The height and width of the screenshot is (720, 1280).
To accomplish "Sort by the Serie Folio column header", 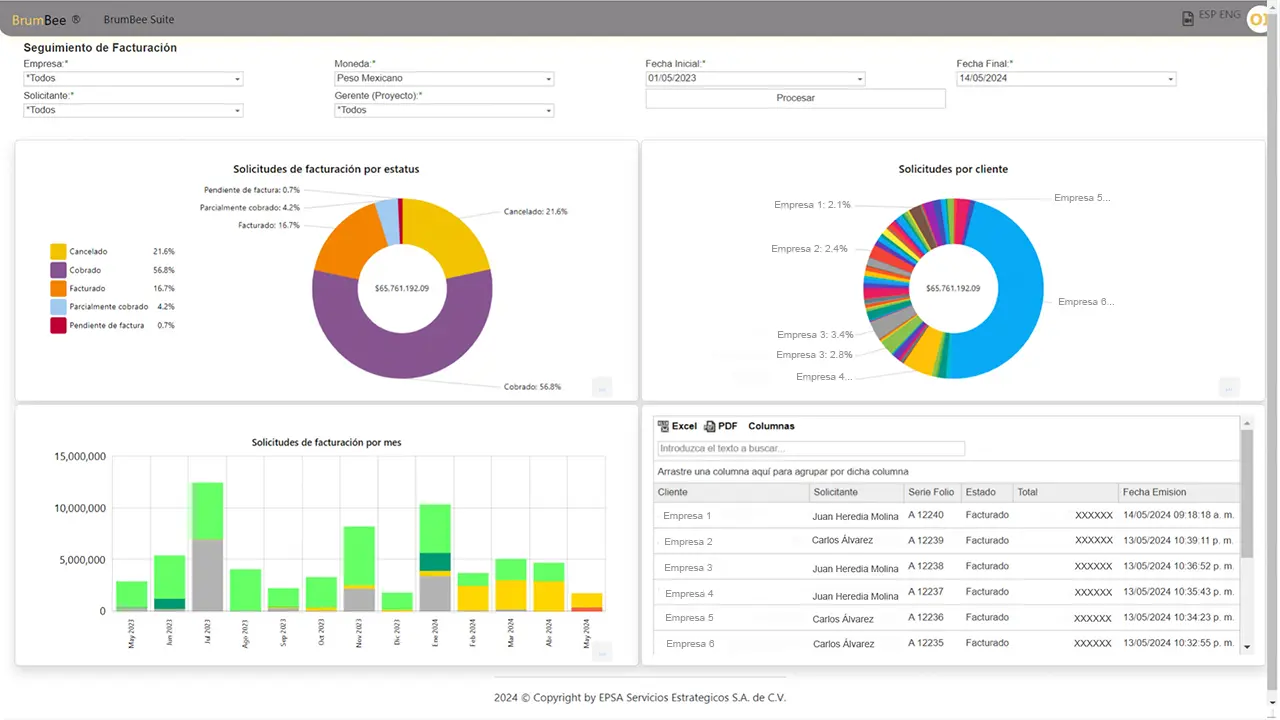I will pos(932,492).
